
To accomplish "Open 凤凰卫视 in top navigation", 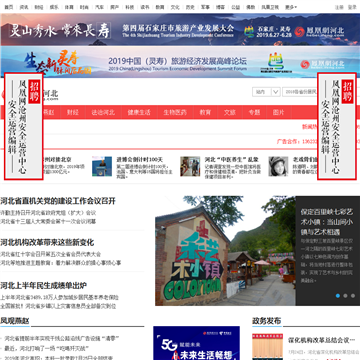I will [270, 7].
